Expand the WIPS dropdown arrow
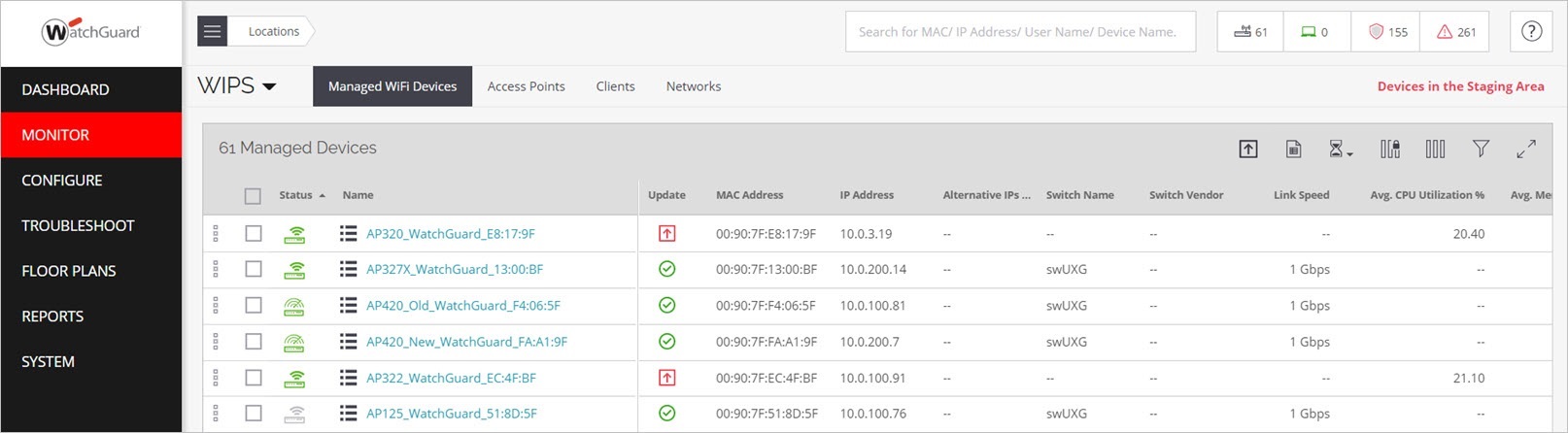The height and width of the screenshot is (433, 1568). 269,86
